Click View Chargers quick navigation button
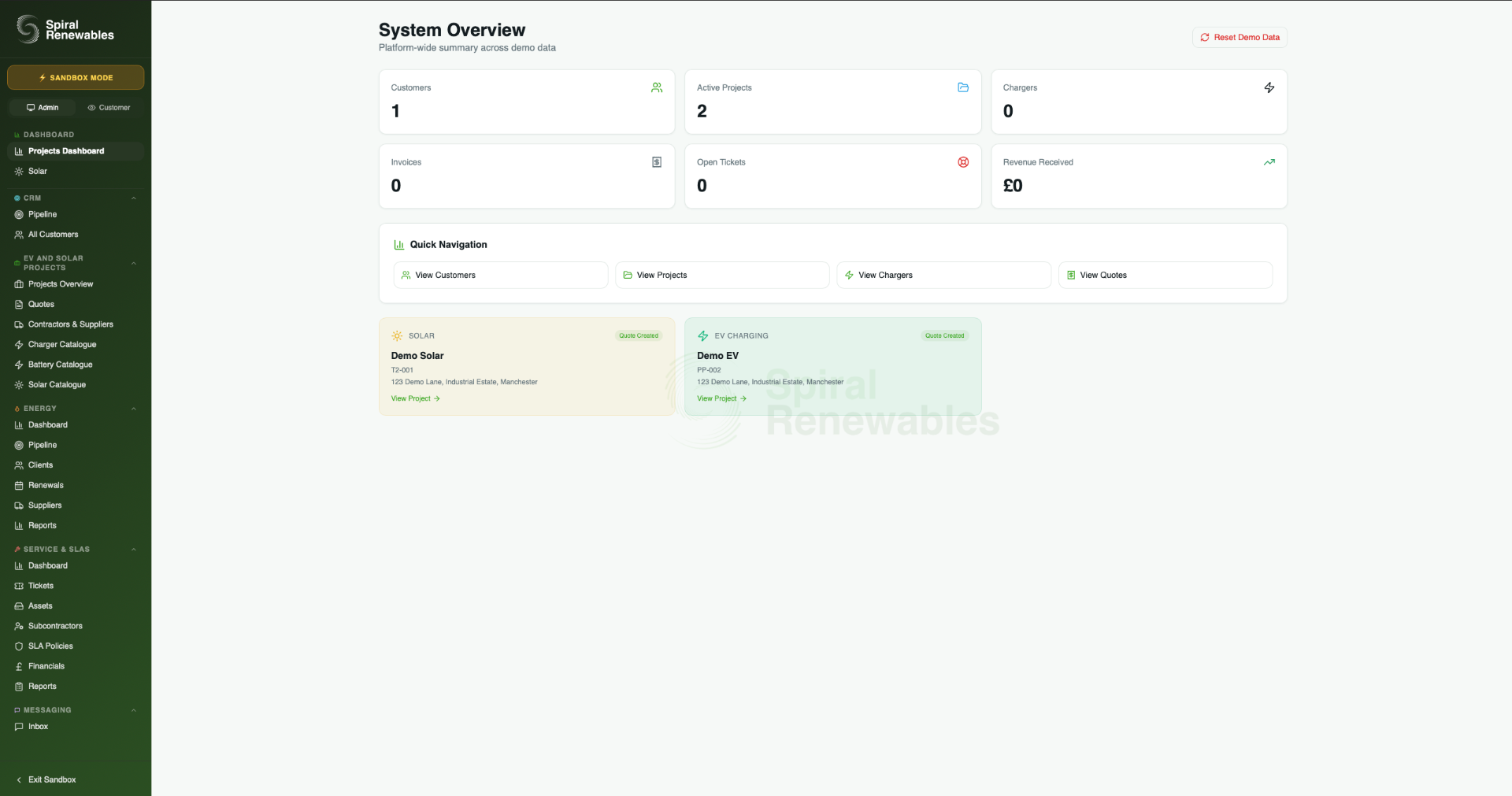Viewport: 1512px width, 796px height. (943, 275)
